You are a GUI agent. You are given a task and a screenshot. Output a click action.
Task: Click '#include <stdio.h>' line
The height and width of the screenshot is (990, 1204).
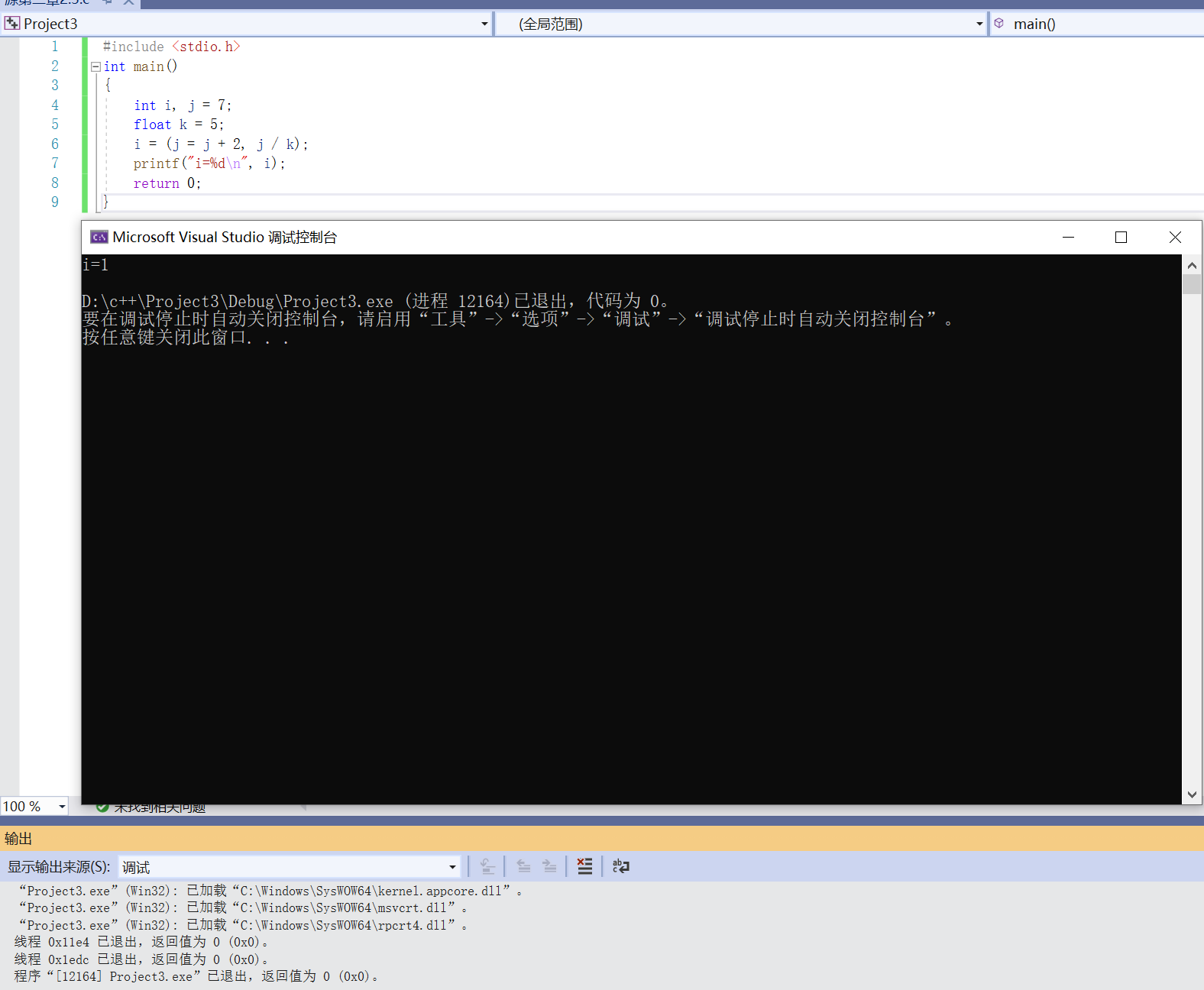[x=172, y=47]
